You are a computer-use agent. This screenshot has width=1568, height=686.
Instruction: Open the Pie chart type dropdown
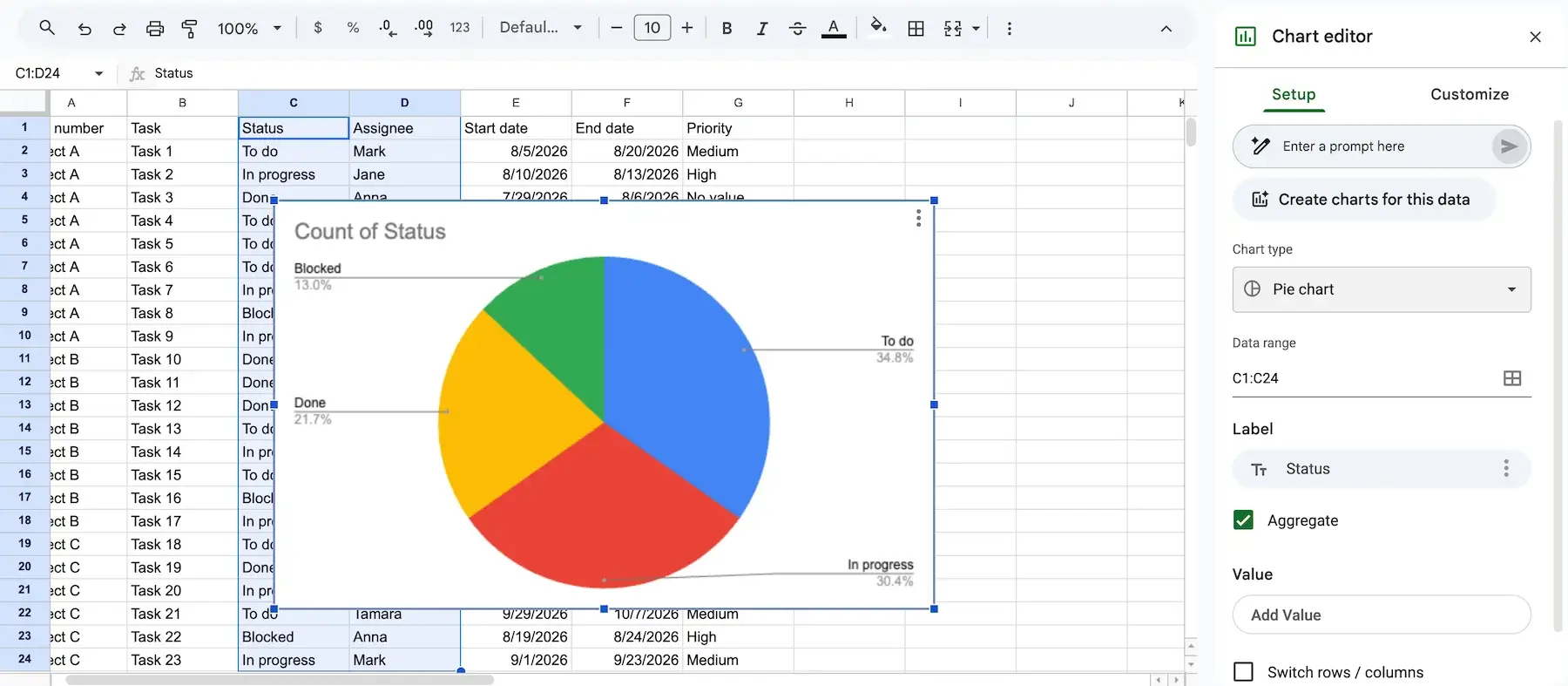pyautogui.click(x=1382, y=289)
